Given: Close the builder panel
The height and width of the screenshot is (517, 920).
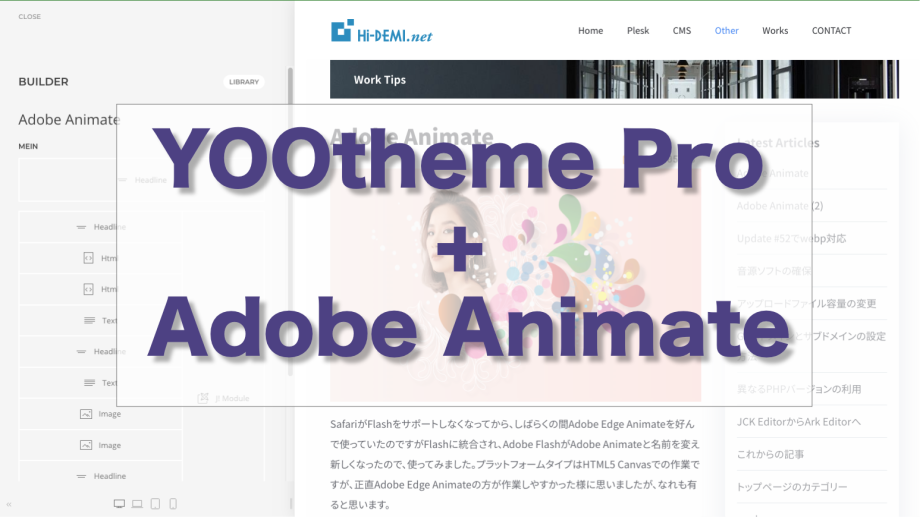Looking at the screenshot, I should pos(30,17).
